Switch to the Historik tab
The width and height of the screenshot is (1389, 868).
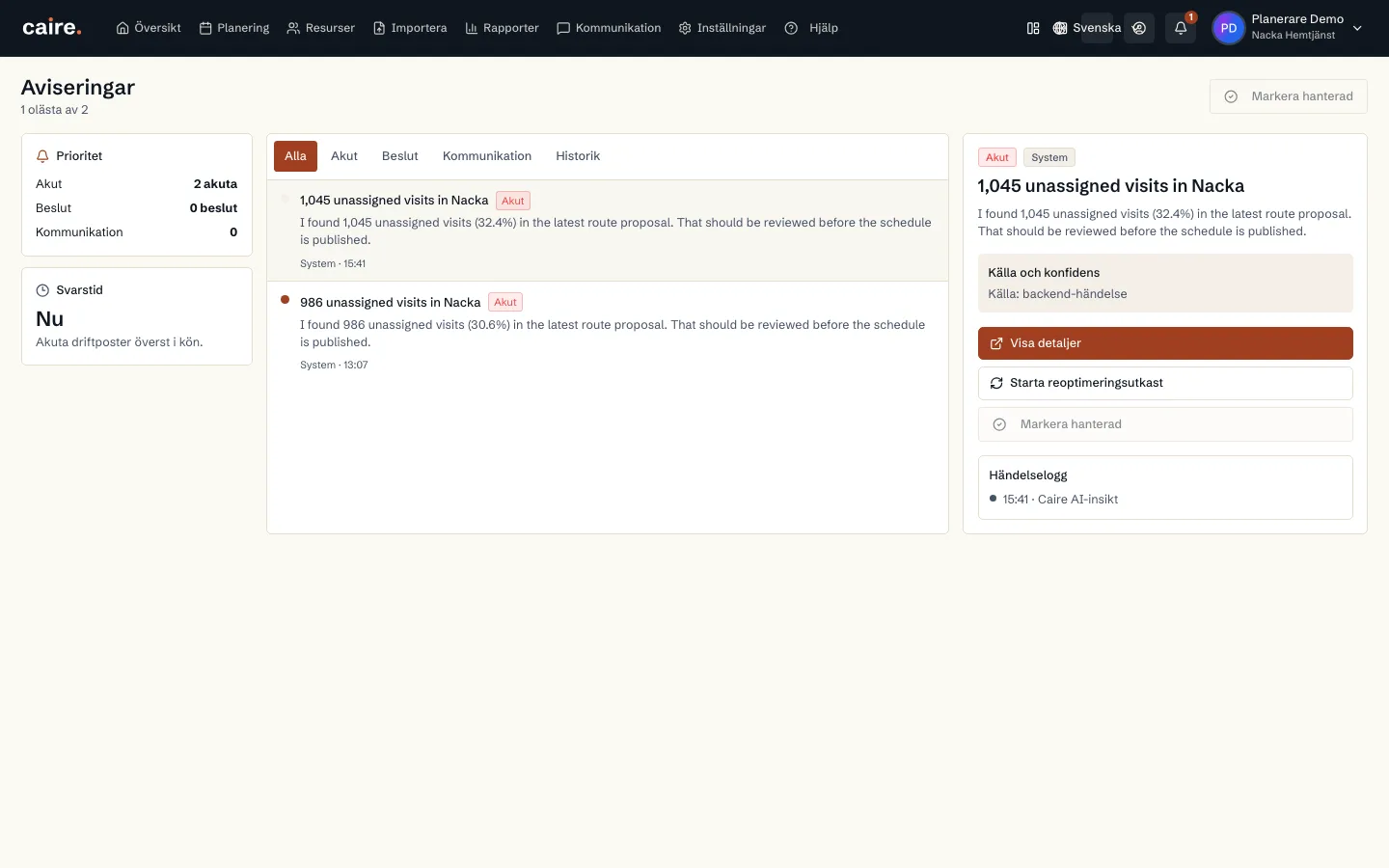[578, 156]
